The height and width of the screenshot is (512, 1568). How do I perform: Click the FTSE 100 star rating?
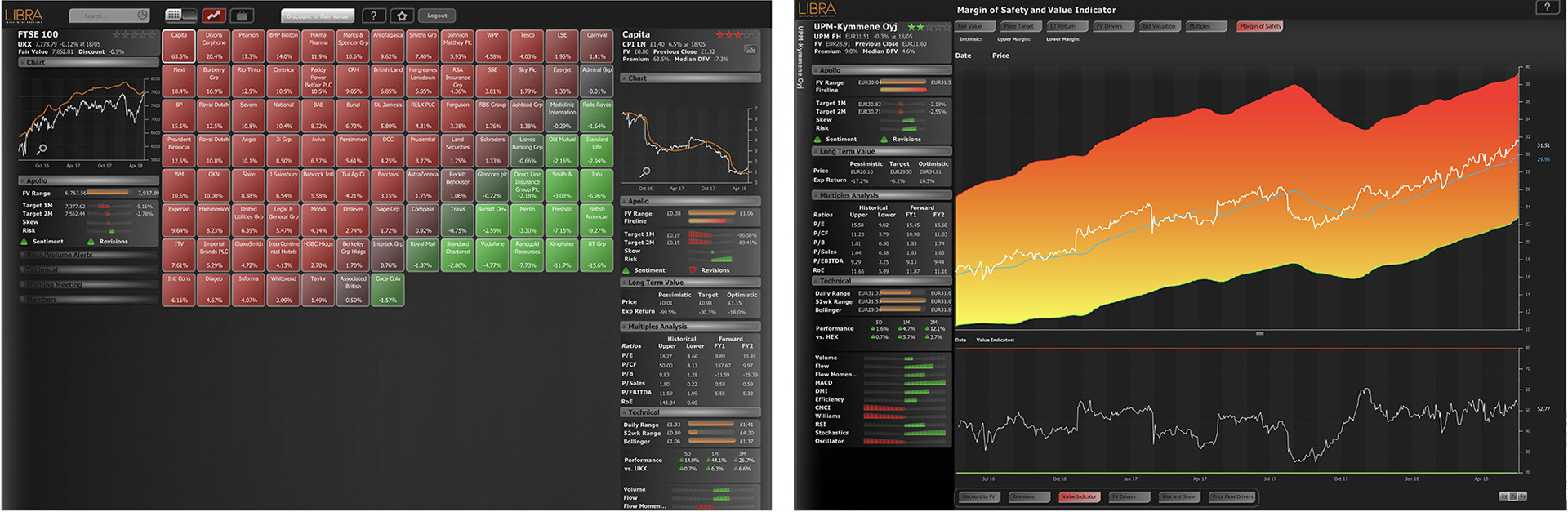[x=135, y=35]
